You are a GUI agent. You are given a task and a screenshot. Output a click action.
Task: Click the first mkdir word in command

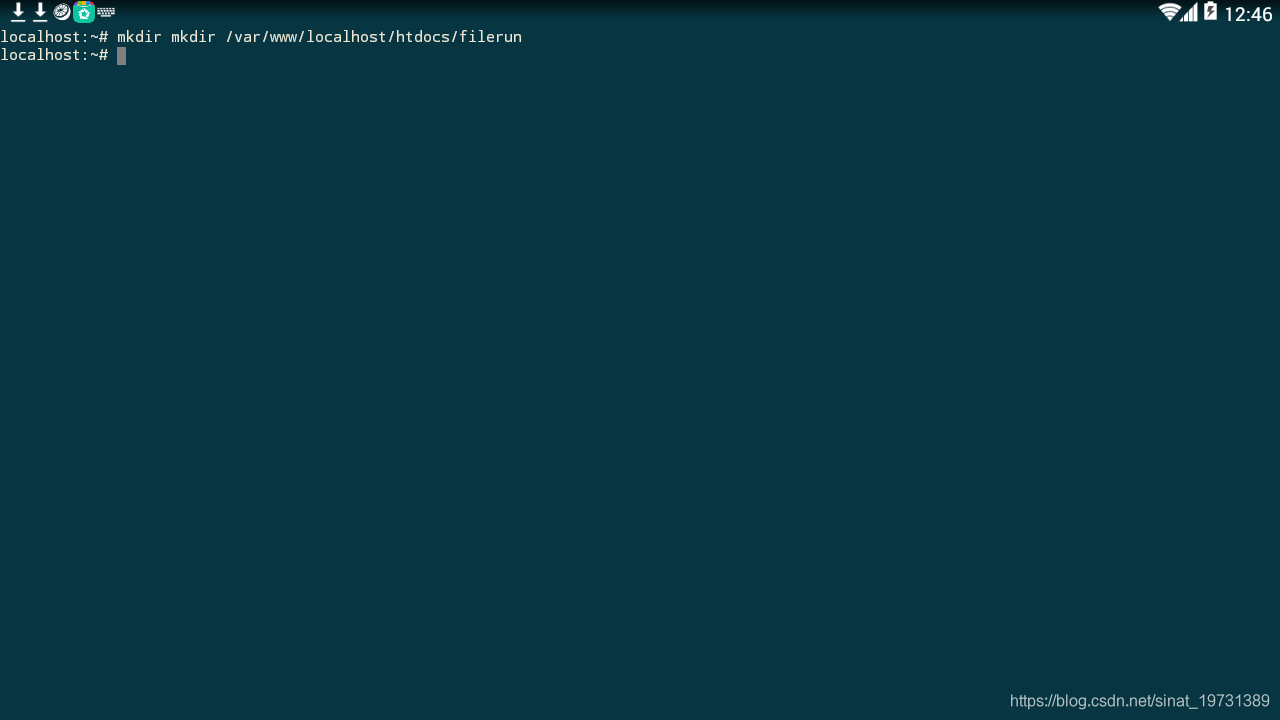[x=139, y=37]
